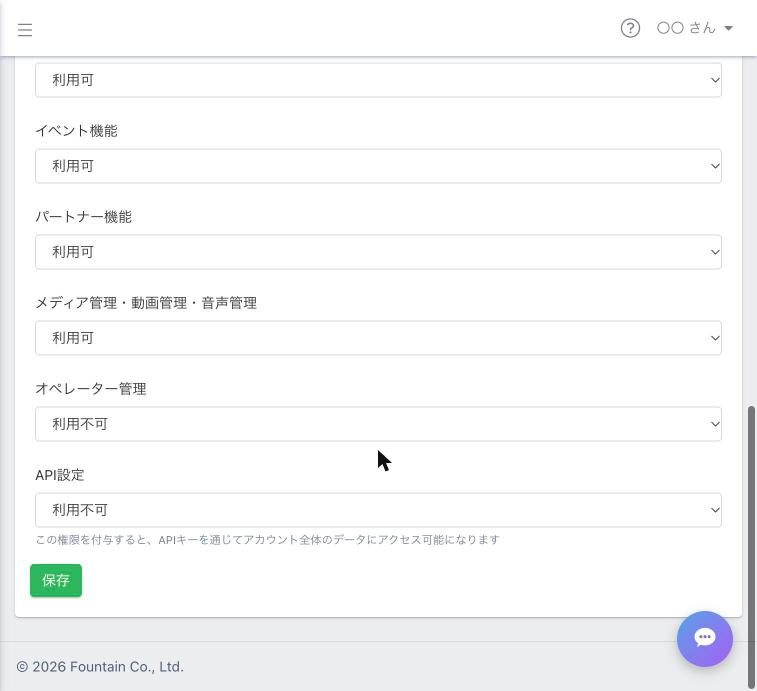Open the topmost 利用可 dropdown above イベント機能
The image size is (757, 691).
378,80
